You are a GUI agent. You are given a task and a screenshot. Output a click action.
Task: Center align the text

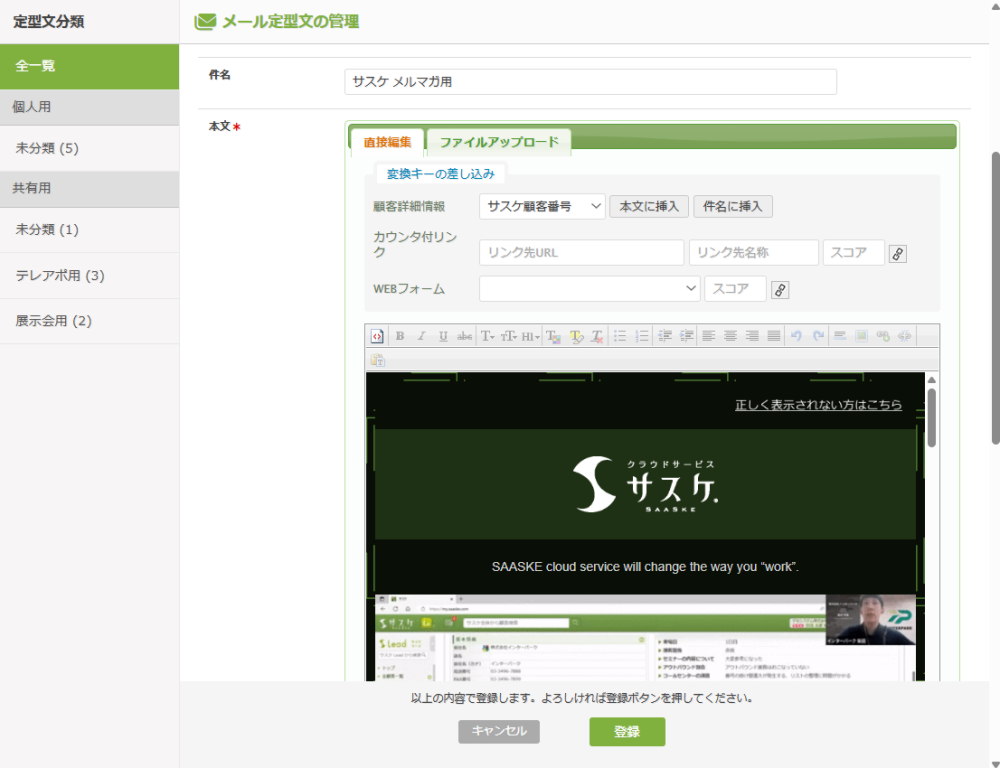[730, 336]
